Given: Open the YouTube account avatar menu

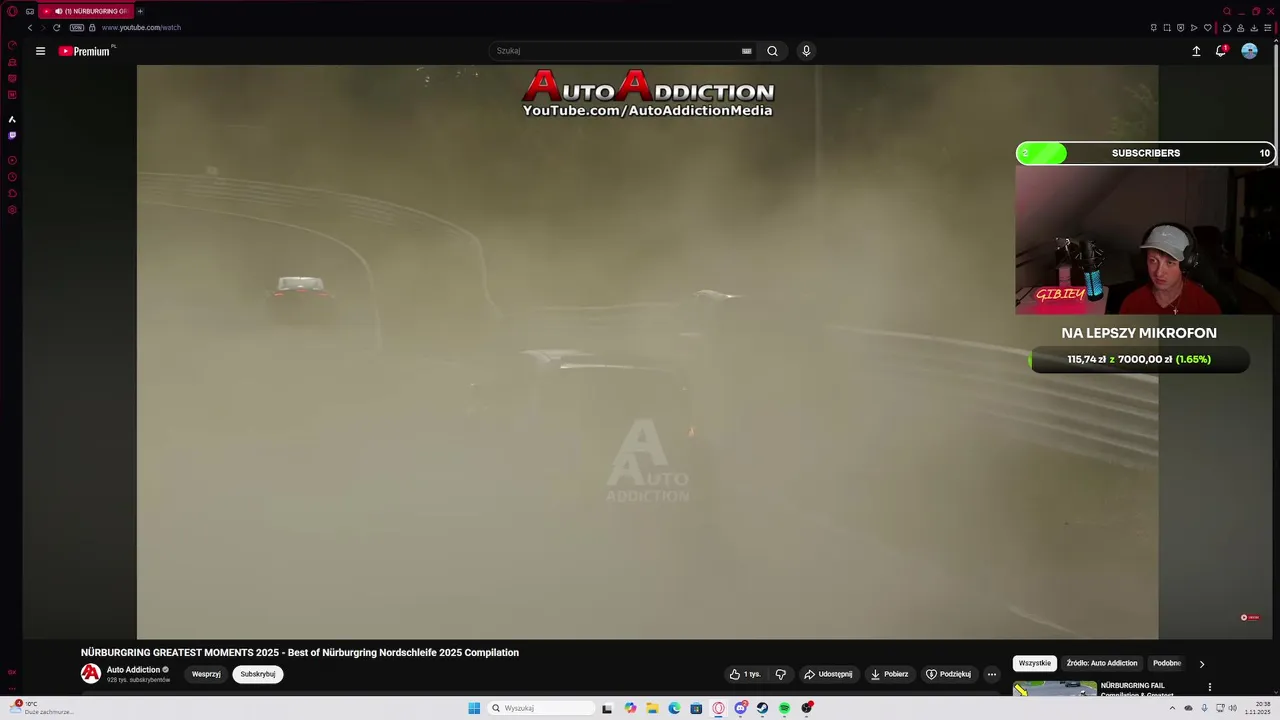Looking at the screenshot, I should (1249, 51).
